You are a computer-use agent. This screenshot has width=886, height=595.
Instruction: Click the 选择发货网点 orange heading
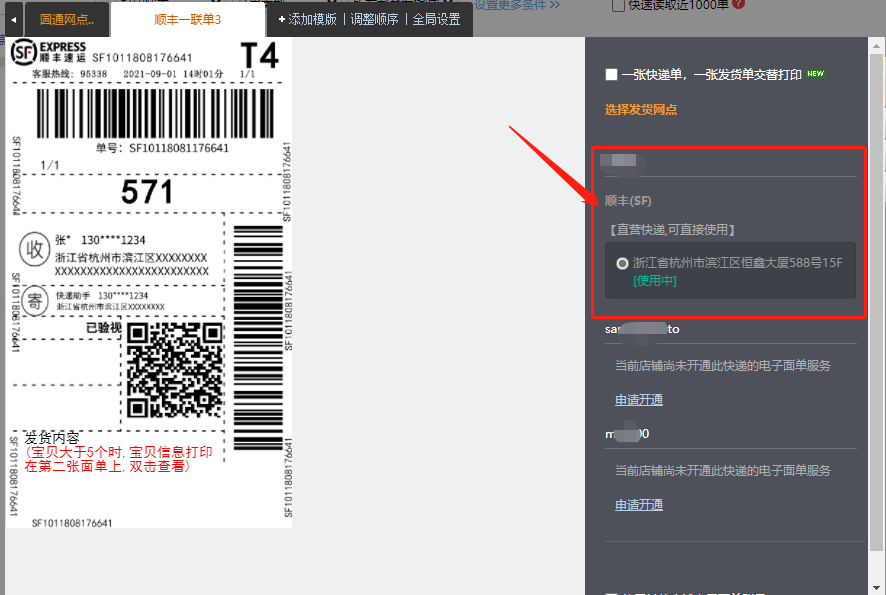point(640,110)
